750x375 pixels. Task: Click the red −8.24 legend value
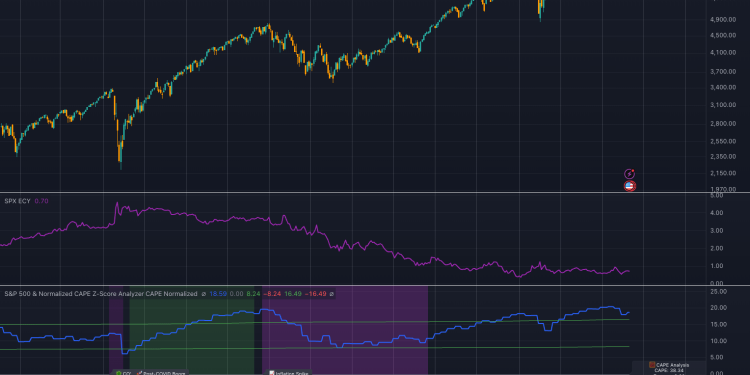pyautogui.click(x=272, y=294)
